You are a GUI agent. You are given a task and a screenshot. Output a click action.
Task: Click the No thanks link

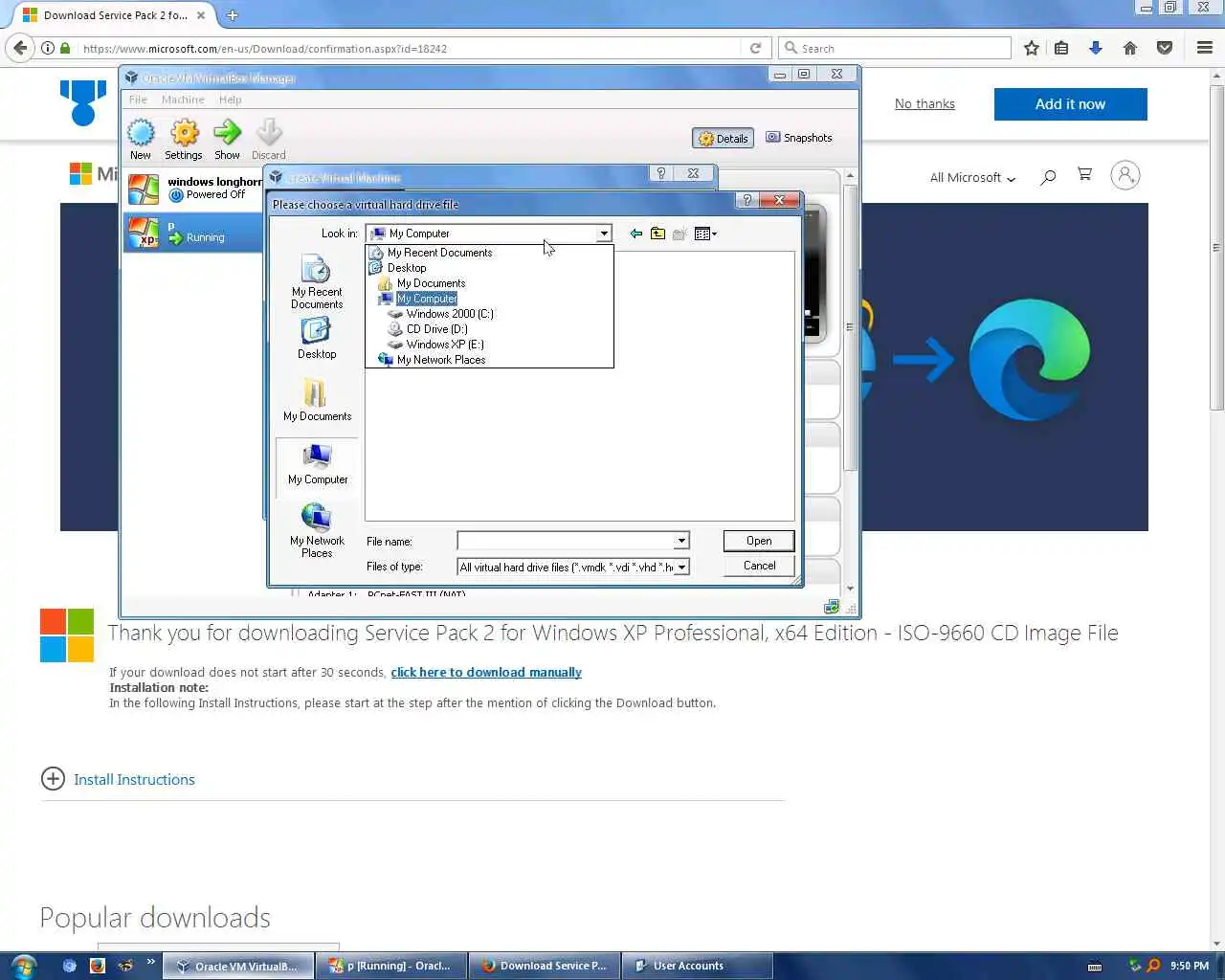(x=924, y=103)
